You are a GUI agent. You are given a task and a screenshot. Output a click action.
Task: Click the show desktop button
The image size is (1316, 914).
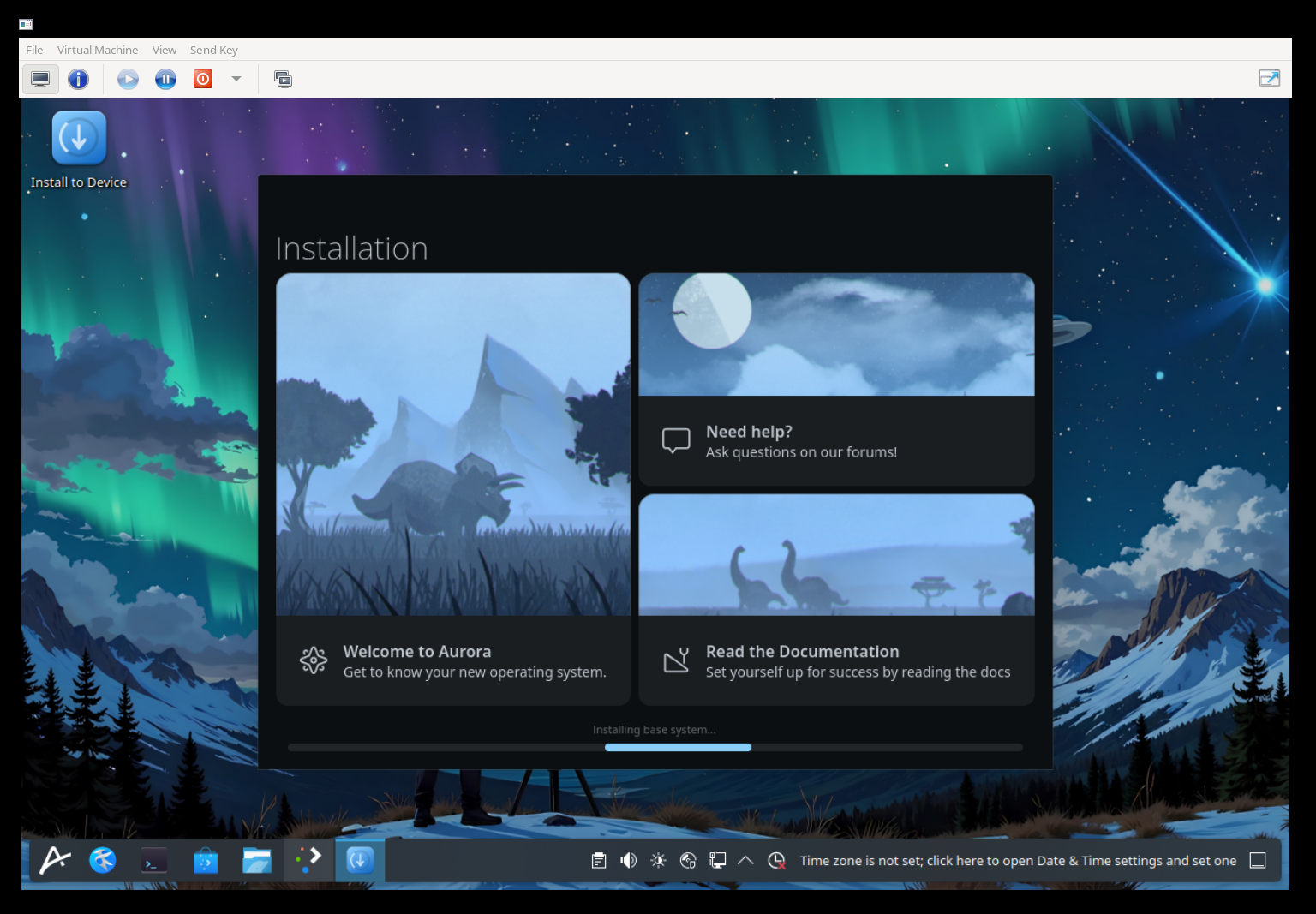click(x=1258, y=861)
